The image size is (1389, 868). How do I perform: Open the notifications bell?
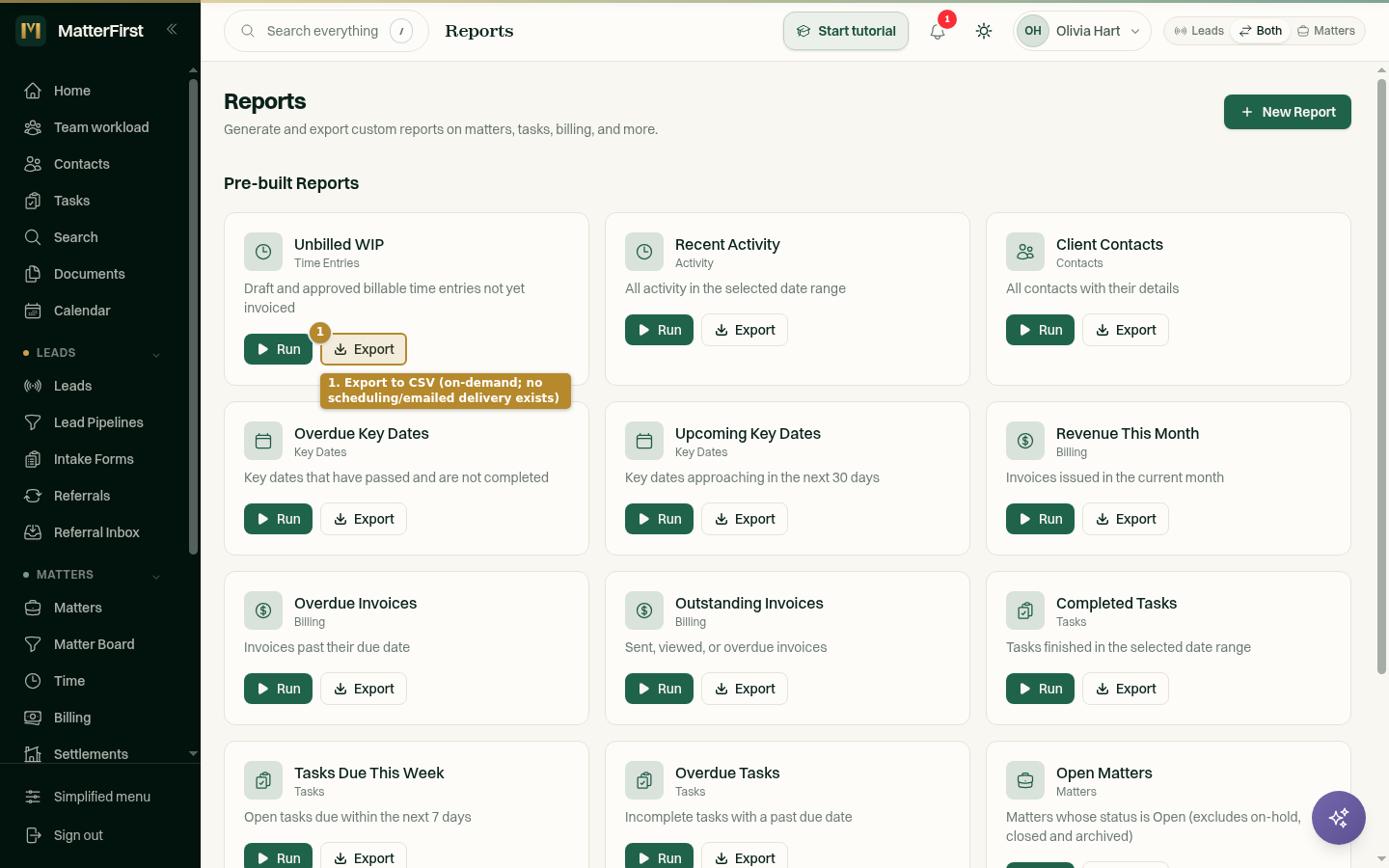[x=938, y=31]
